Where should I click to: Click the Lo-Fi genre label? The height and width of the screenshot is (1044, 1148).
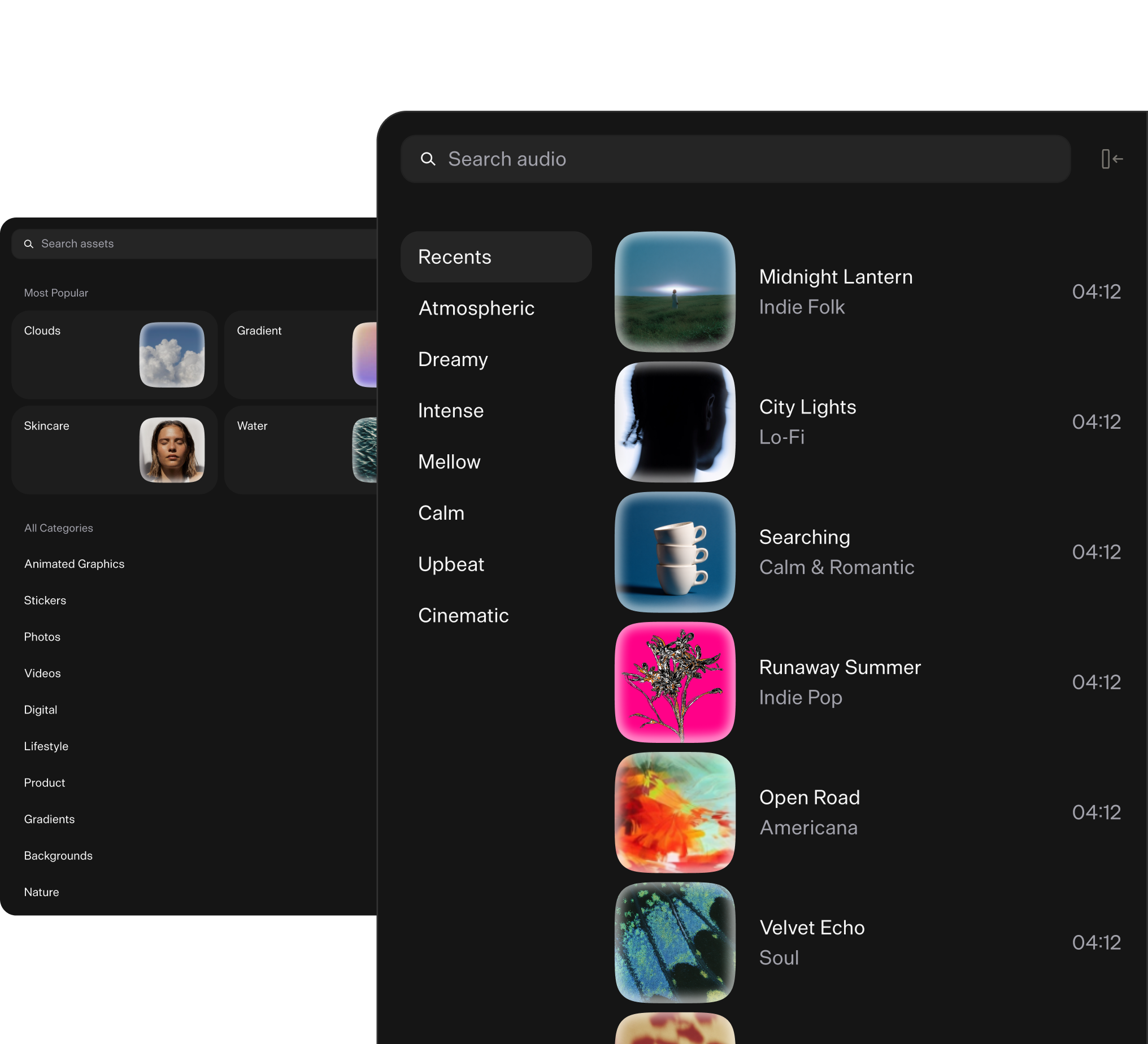[x=781, y=437]
